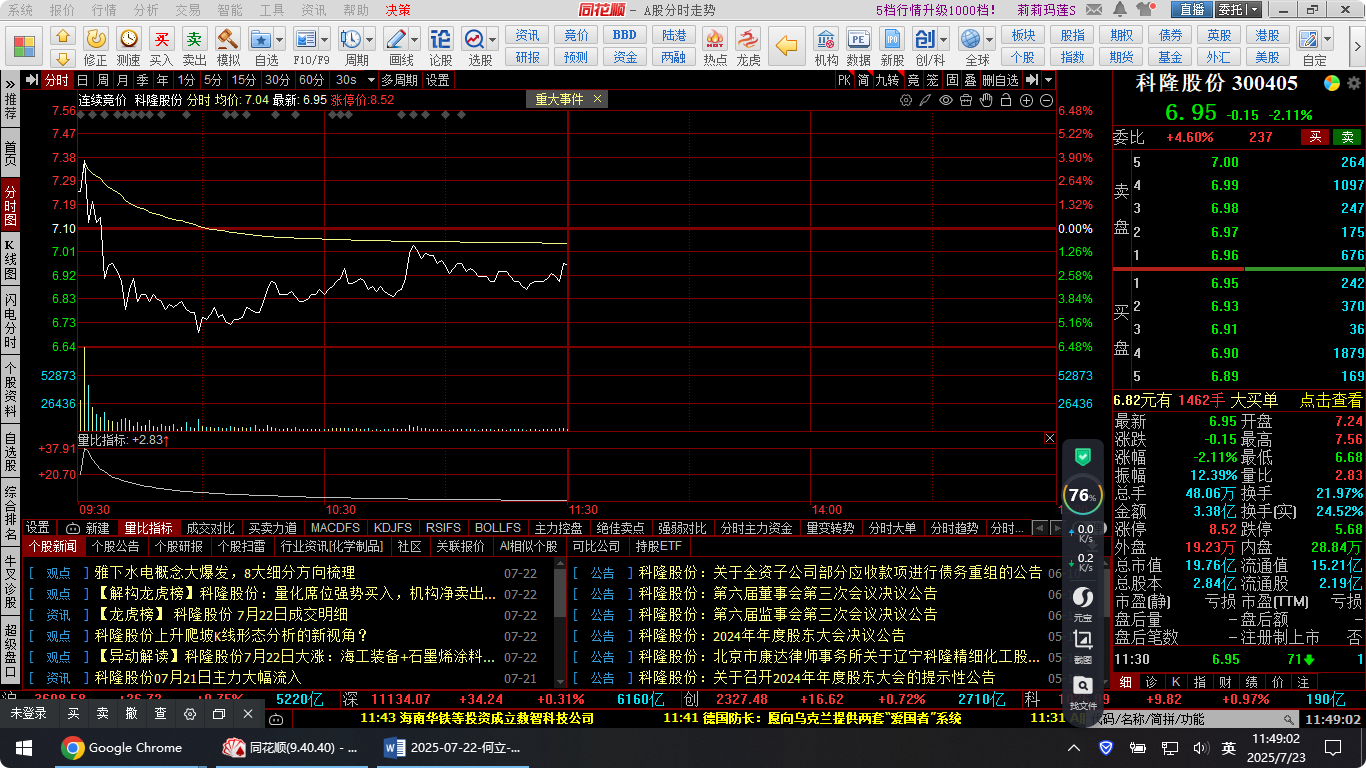
Task: Click the large orange back arrow
Action: coord(789,45)
